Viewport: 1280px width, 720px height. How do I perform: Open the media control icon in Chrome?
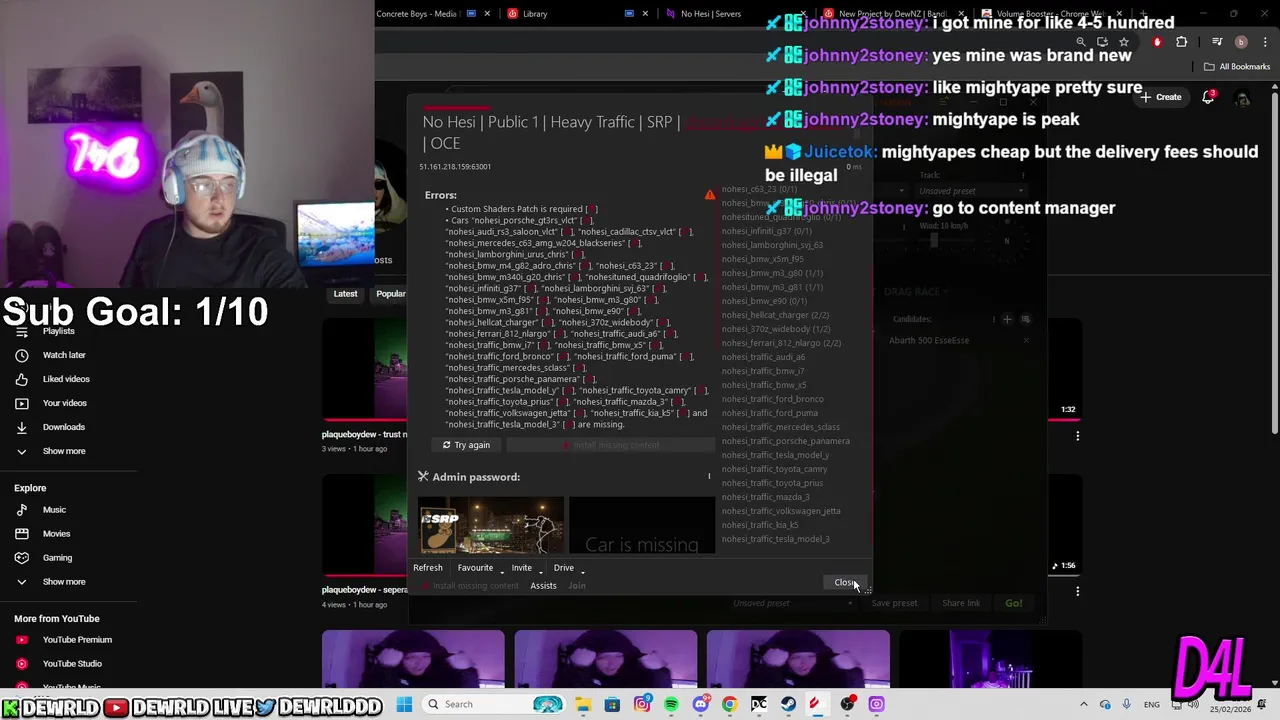point(1217,42)
